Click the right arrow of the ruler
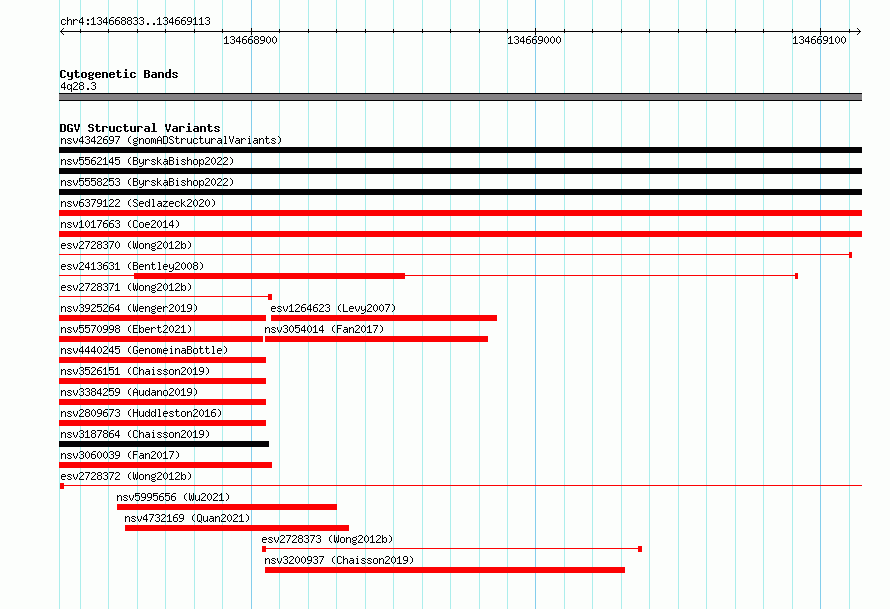Viewport: 890px width, 609px height. 858,31
